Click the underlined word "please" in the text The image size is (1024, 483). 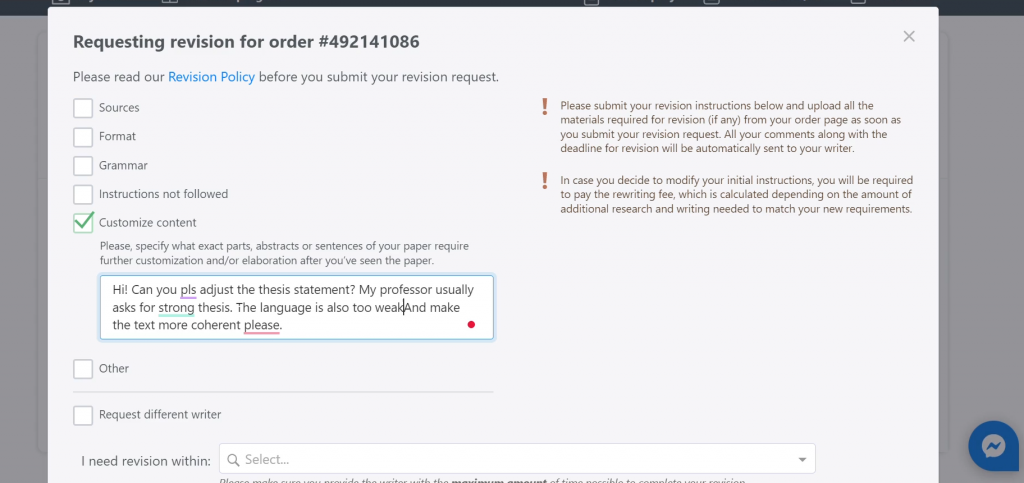click(262, 325)
